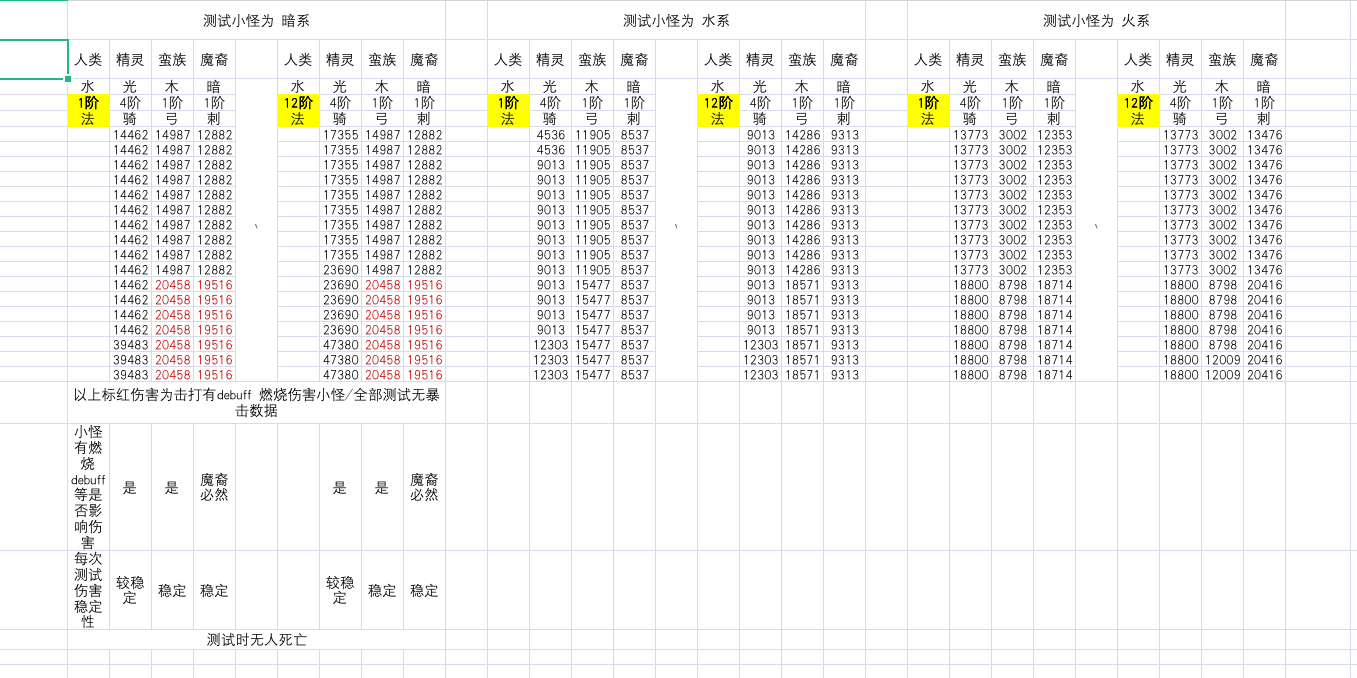Click the topmost 39483 damage value
Viewport: 1357px width, 678px height.
(x=130, y=345)
